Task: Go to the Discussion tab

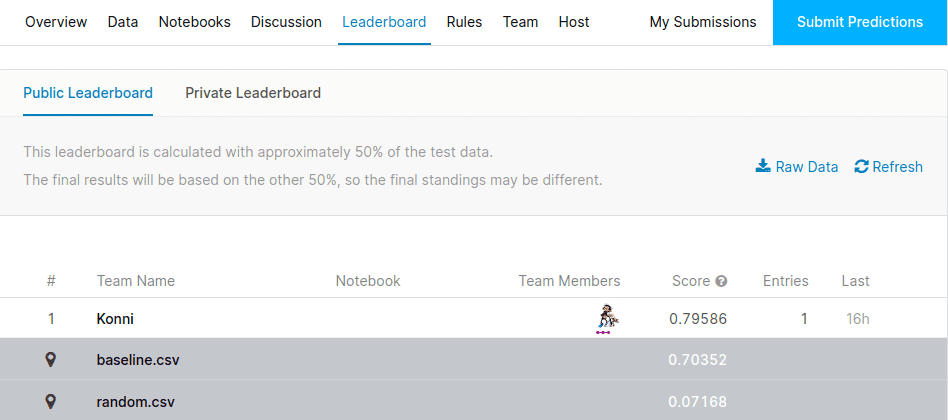Action: click(286, 22)
